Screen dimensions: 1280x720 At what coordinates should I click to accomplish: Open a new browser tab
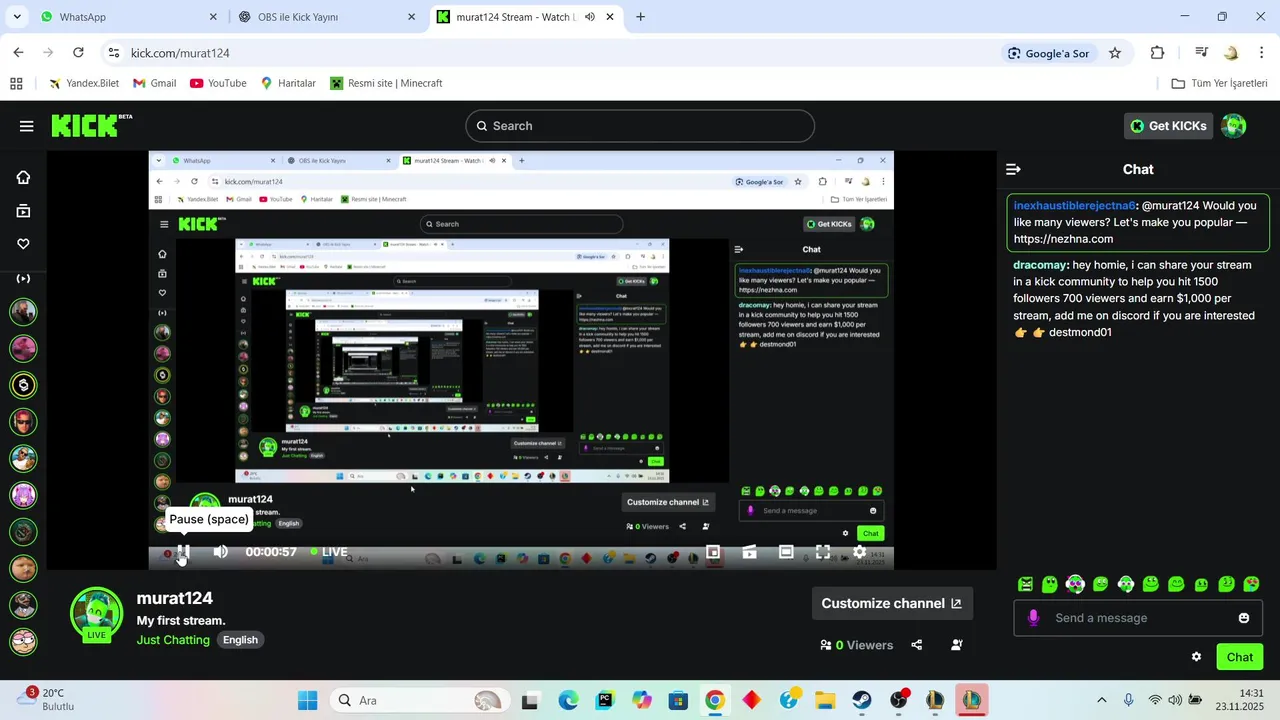[x=641, y=17]
